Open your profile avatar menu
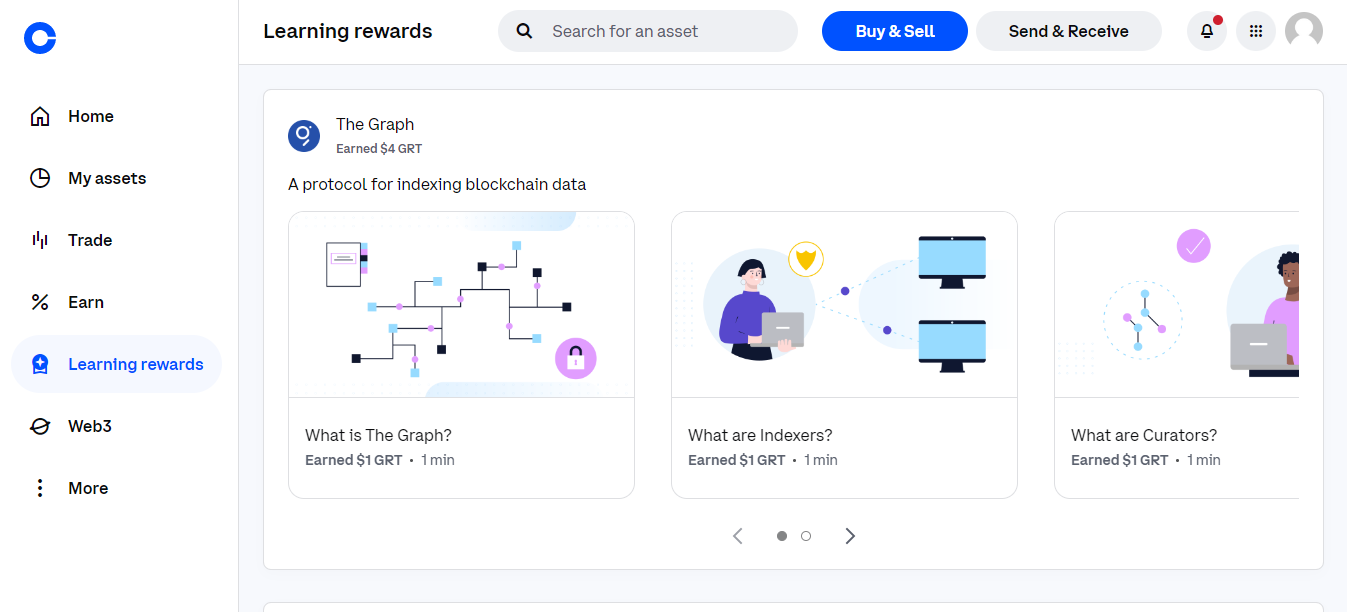The image size is (1347, 612). coord(1303,31)
